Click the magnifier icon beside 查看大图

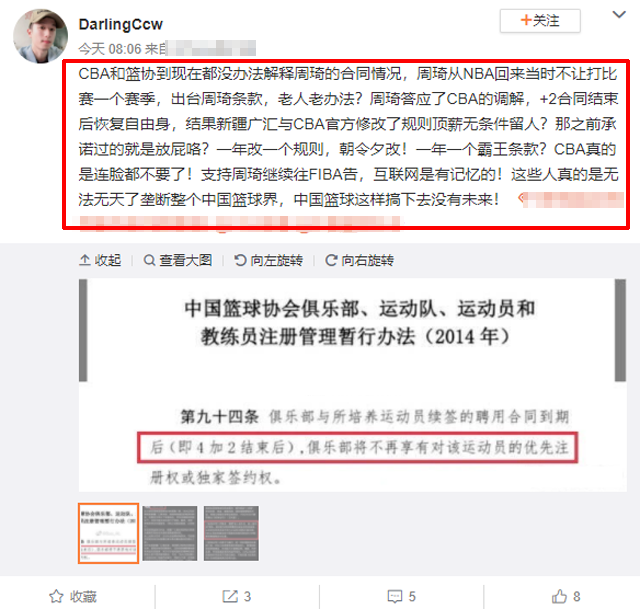(149, 260)
